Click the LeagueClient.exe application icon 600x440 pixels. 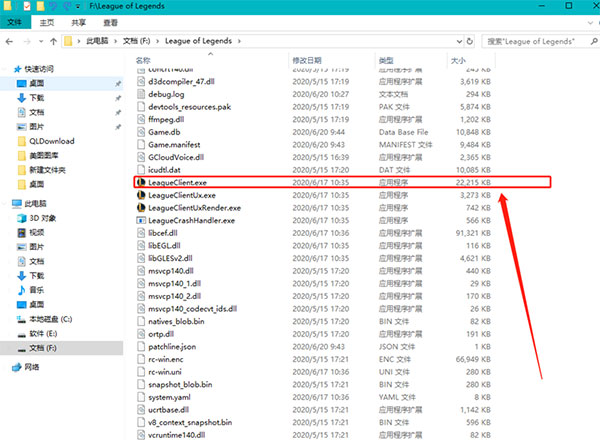[141, 183]
